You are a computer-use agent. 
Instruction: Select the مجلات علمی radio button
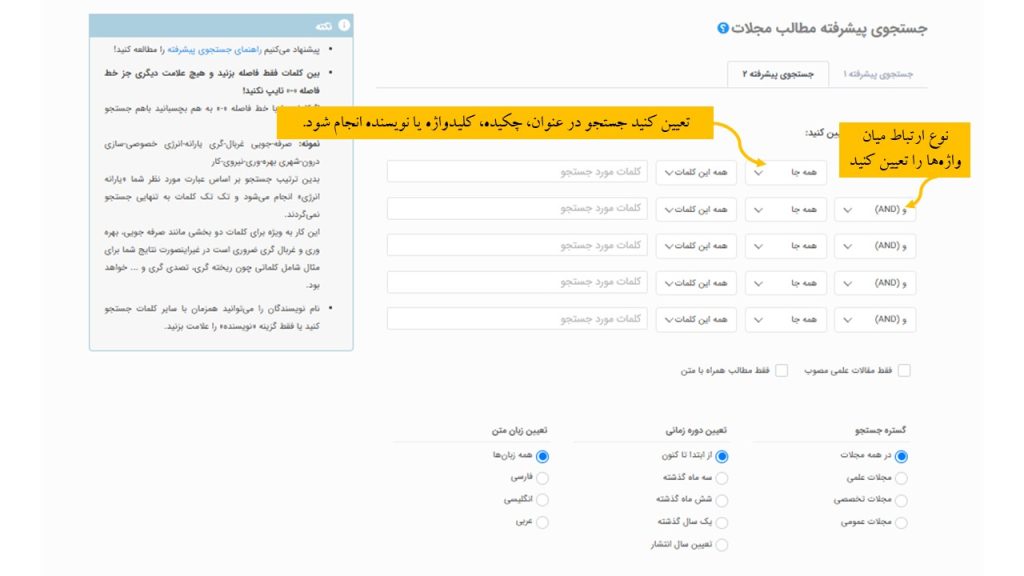click(901, 477)
